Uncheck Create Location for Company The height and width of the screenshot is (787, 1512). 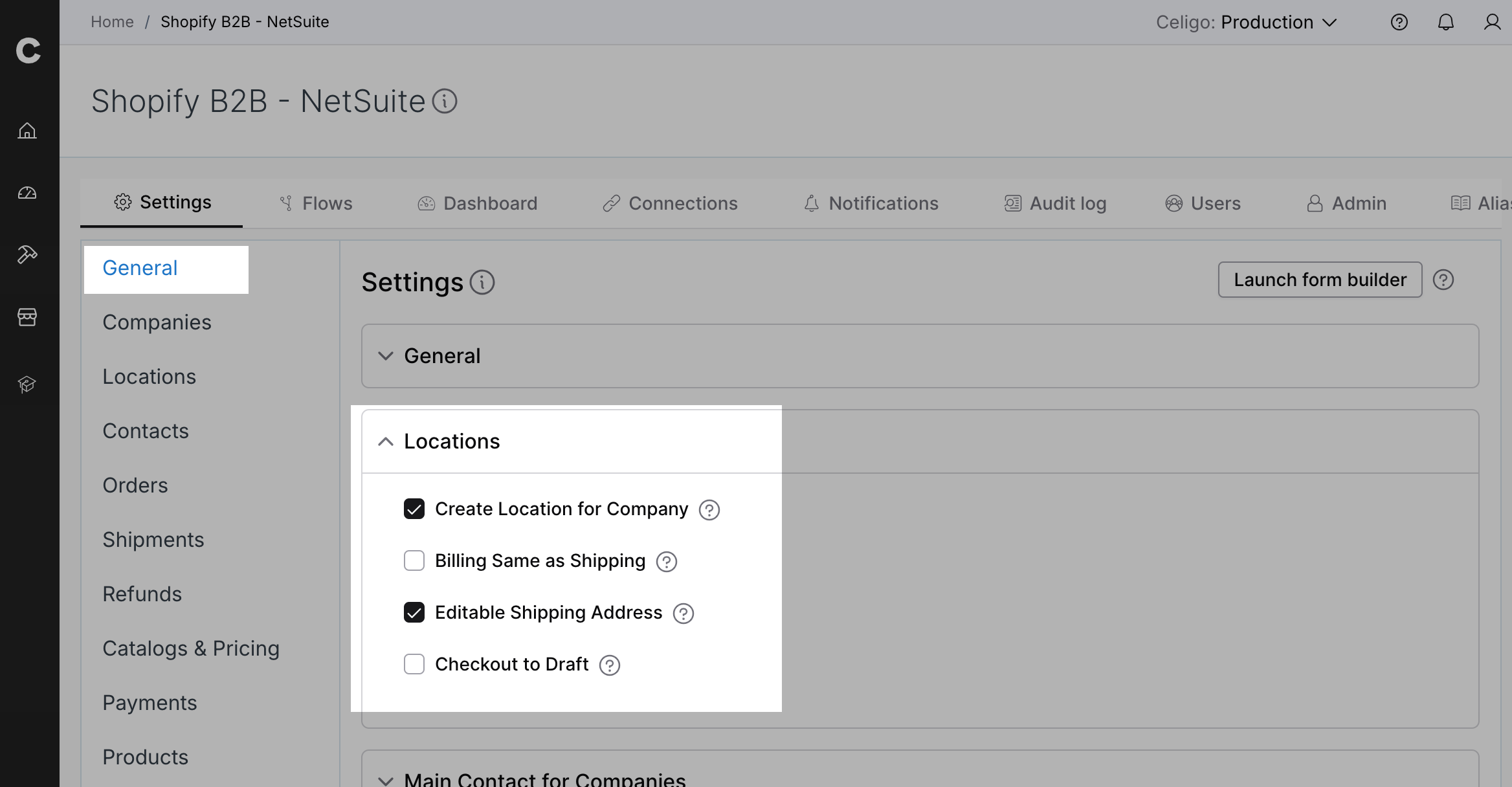coord(414,509)
